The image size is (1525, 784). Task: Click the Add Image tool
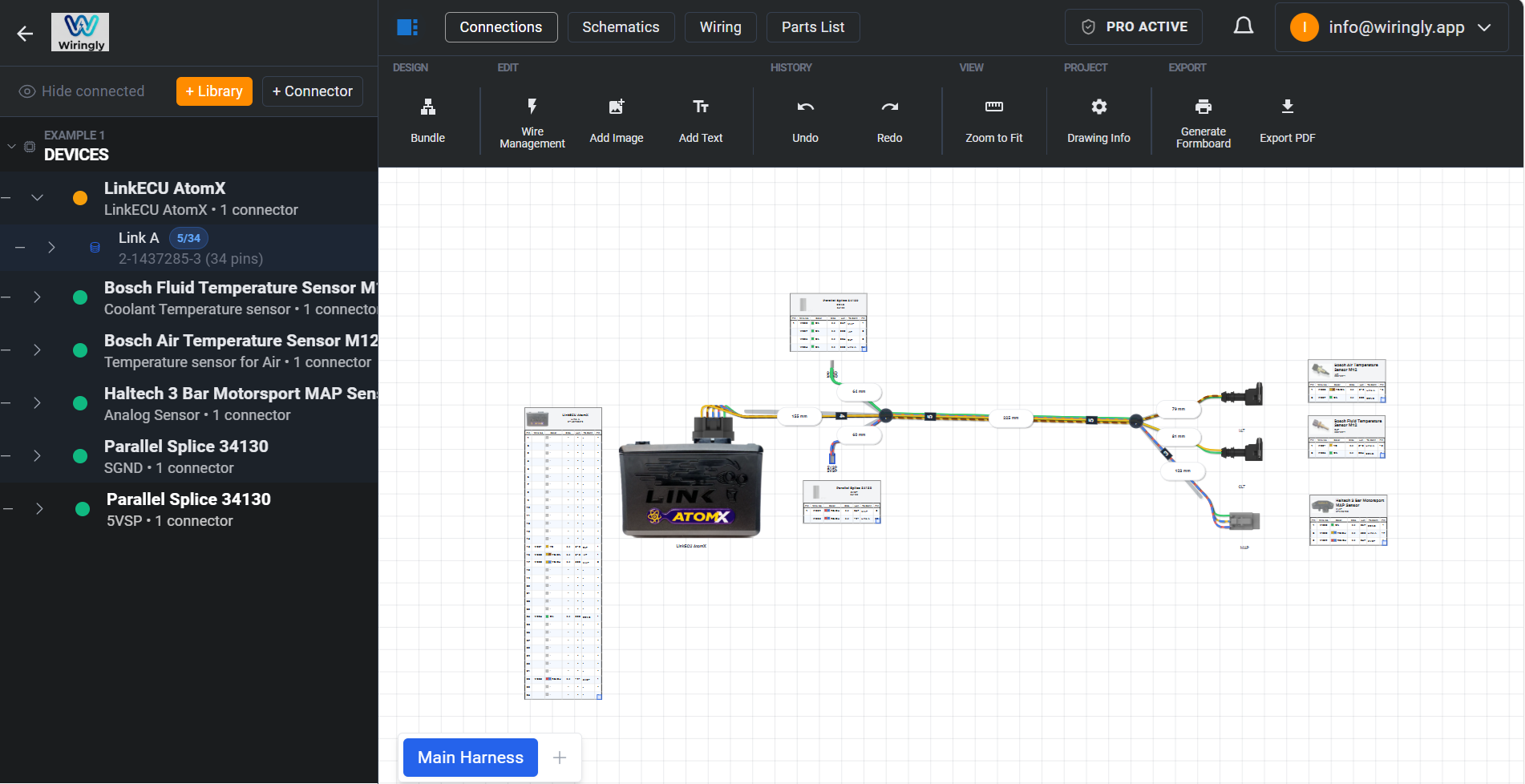[617, 120]
